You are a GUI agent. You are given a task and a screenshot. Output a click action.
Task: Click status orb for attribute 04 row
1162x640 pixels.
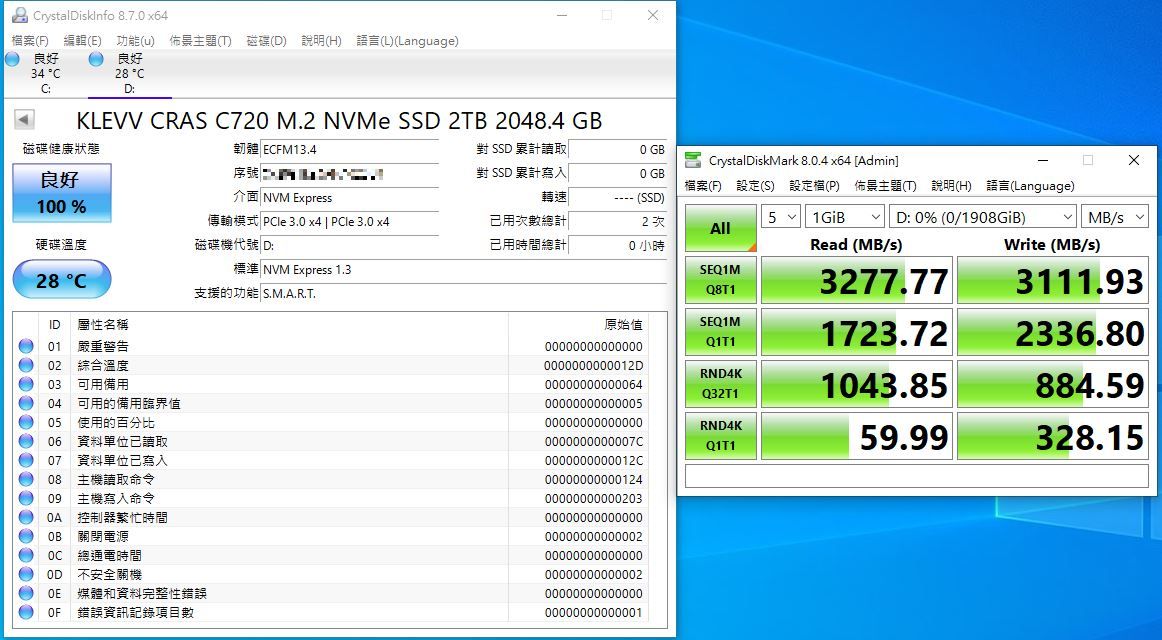[26, 403]
